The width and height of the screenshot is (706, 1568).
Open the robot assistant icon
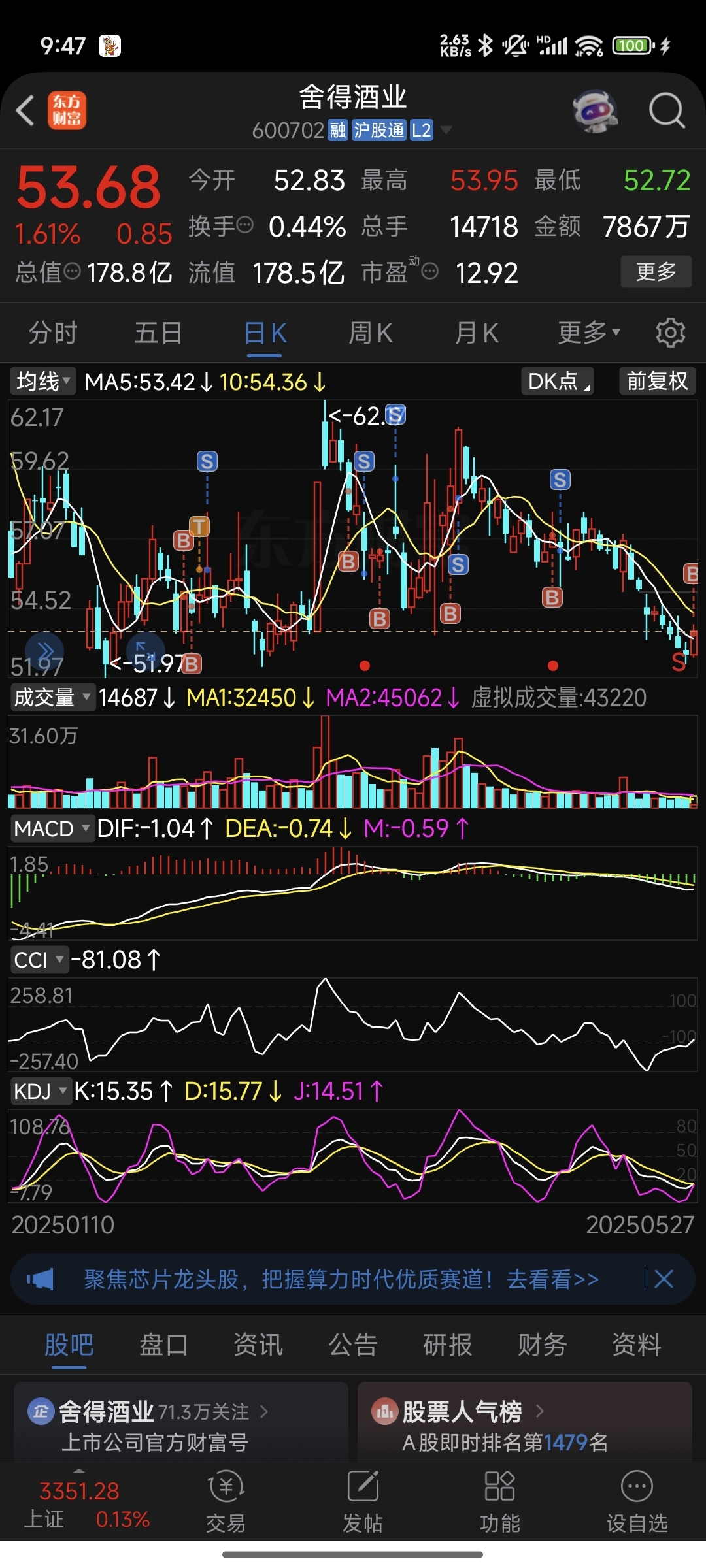pos(595,110)
